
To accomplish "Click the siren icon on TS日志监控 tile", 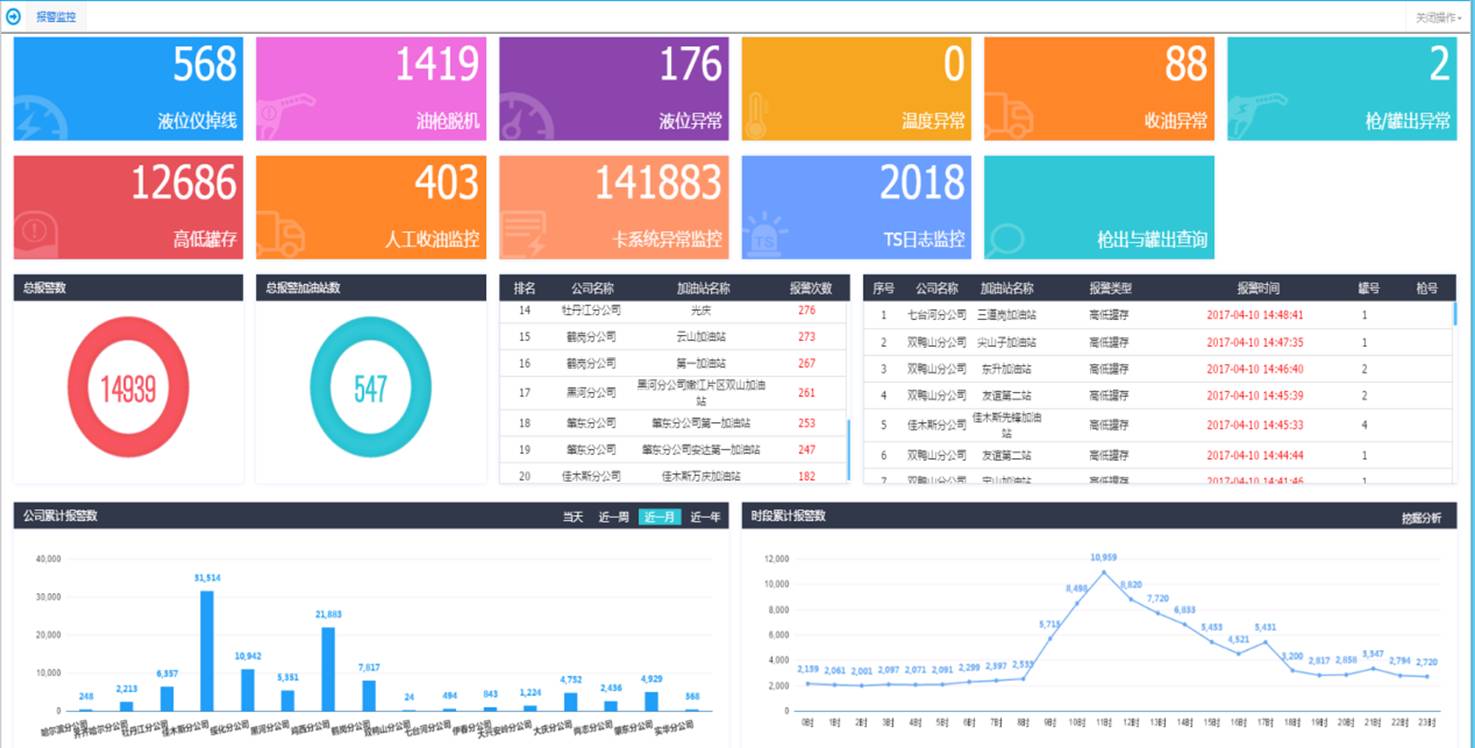I will click(x=764, y=233).
